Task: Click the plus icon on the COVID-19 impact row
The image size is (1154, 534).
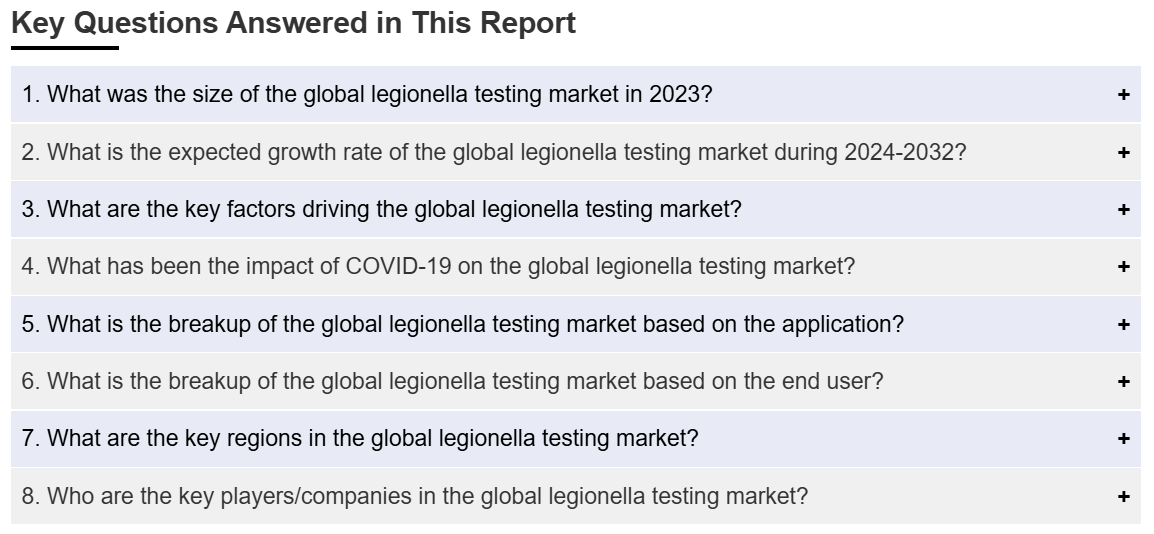Action: point(1123,266)
